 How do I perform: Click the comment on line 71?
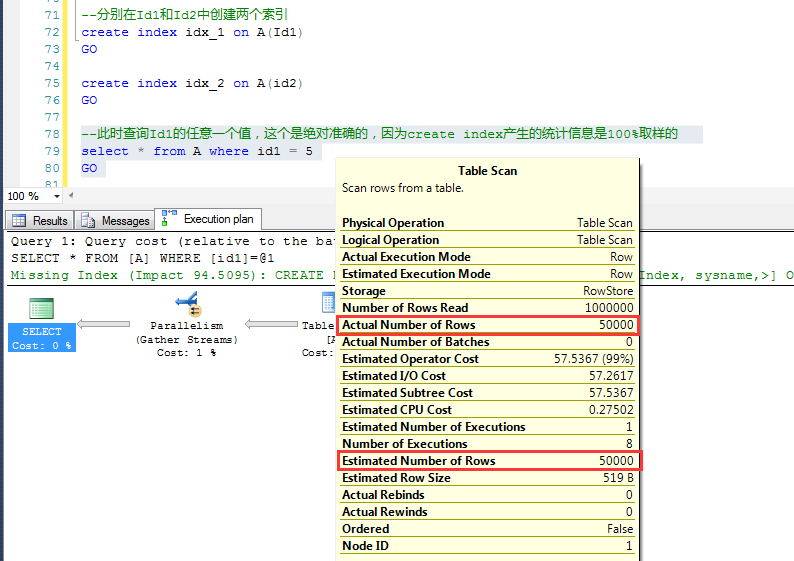(184, 15)
